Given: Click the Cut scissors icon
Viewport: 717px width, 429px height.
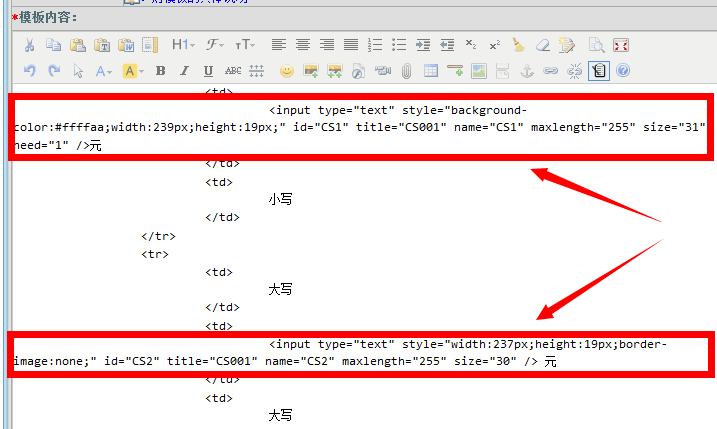Looking at the screenshot, I should point(30,45).
